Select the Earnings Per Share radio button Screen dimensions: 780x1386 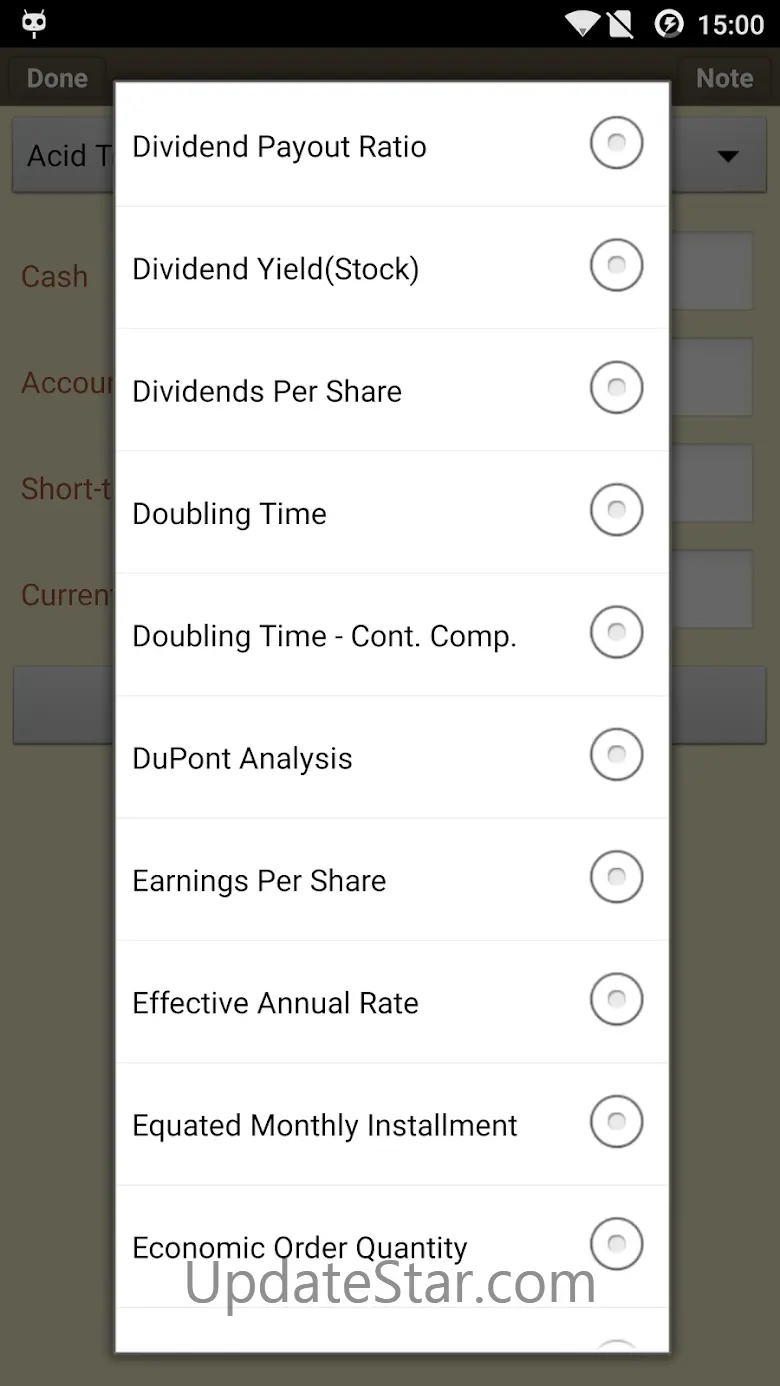[x=616, y=878]
